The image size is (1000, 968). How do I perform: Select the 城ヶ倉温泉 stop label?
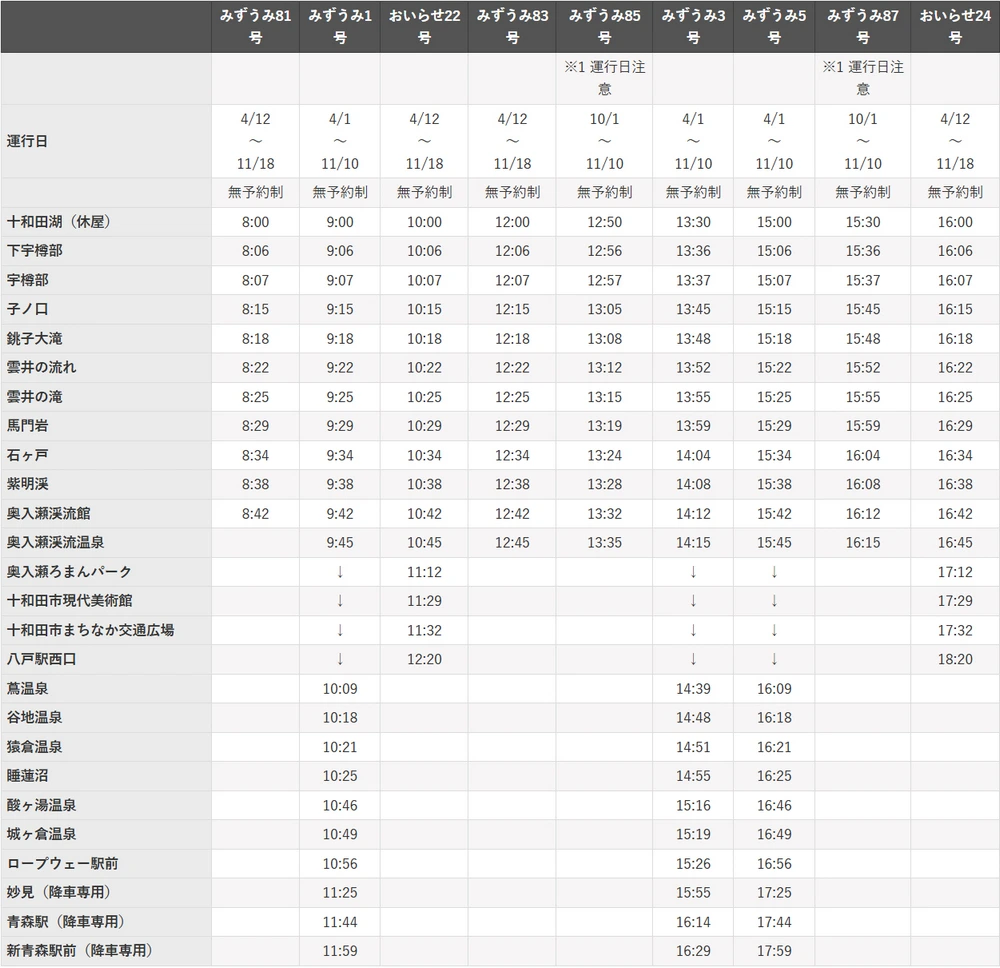(x=41, y=833)
